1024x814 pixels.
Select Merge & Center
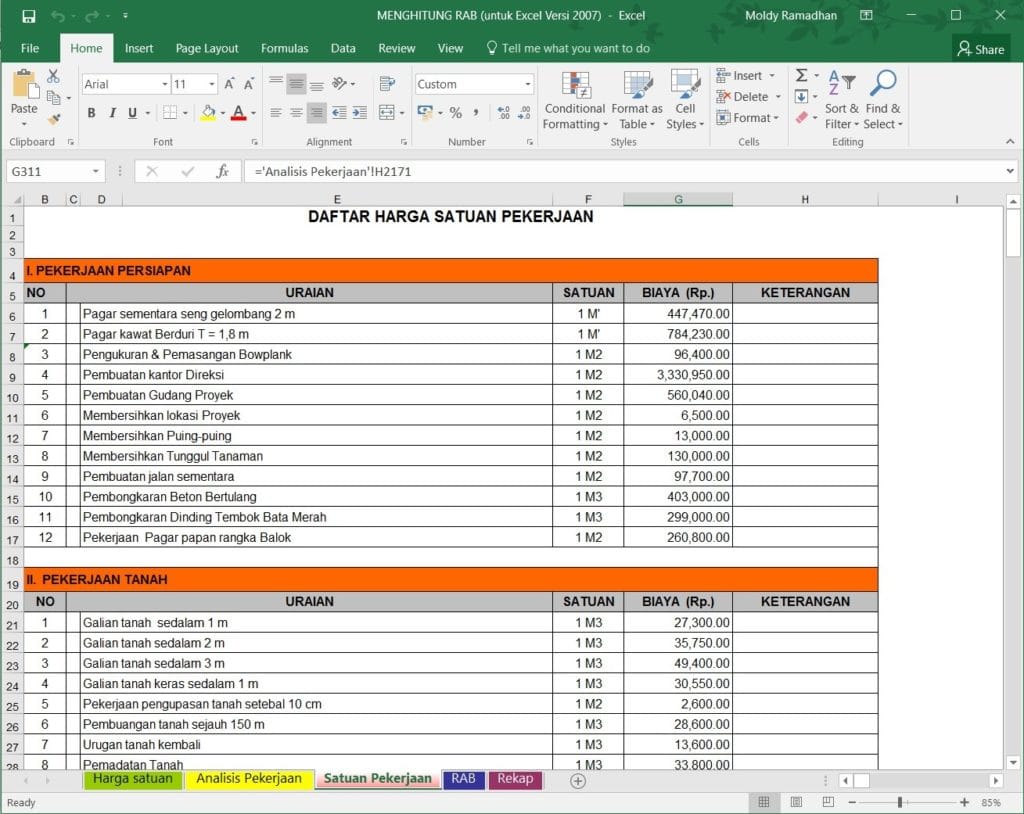[x=385, y=112]
